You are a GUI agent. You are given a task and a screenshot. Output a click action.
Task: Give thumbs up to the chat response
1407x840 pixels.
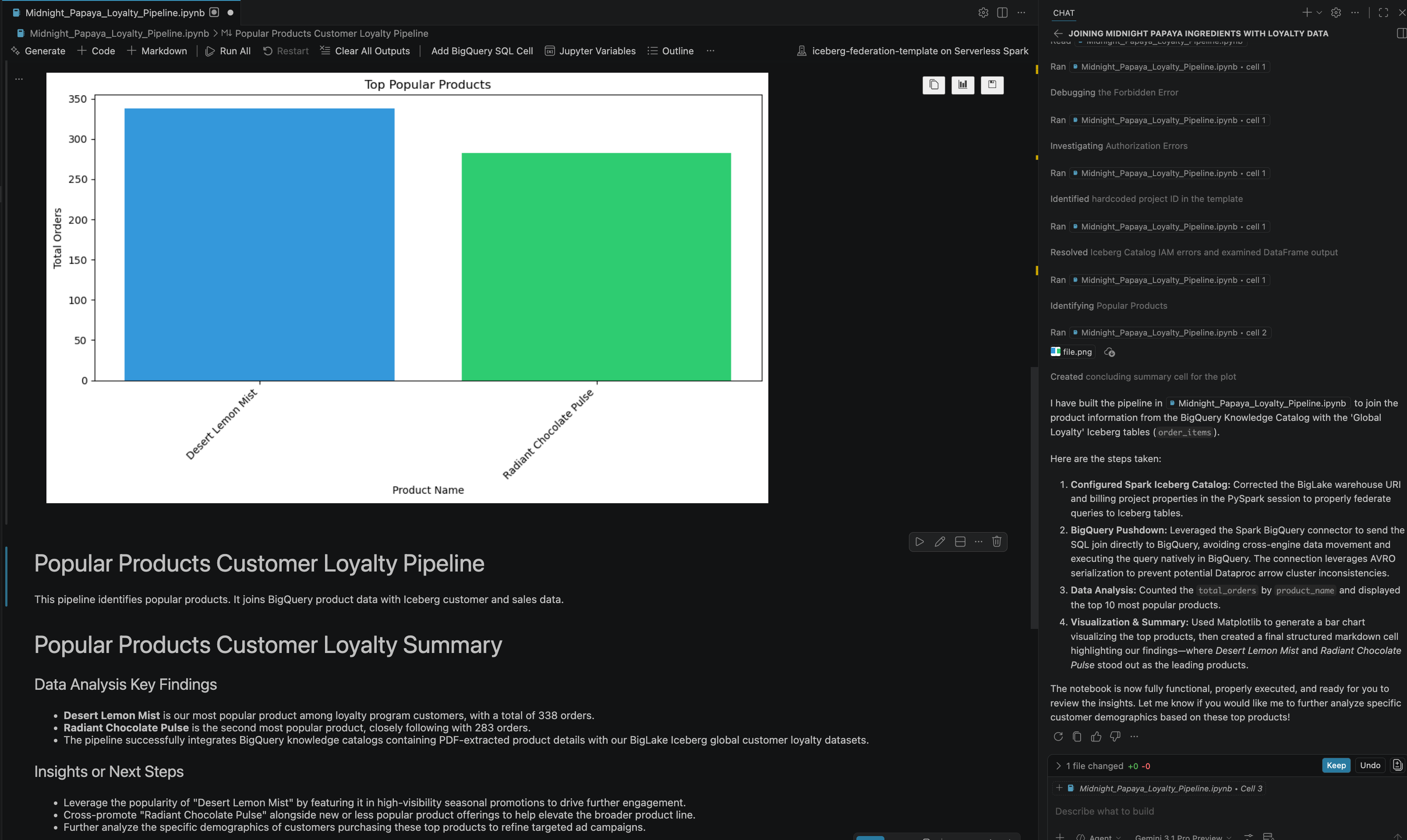[x=1096, y=736]
